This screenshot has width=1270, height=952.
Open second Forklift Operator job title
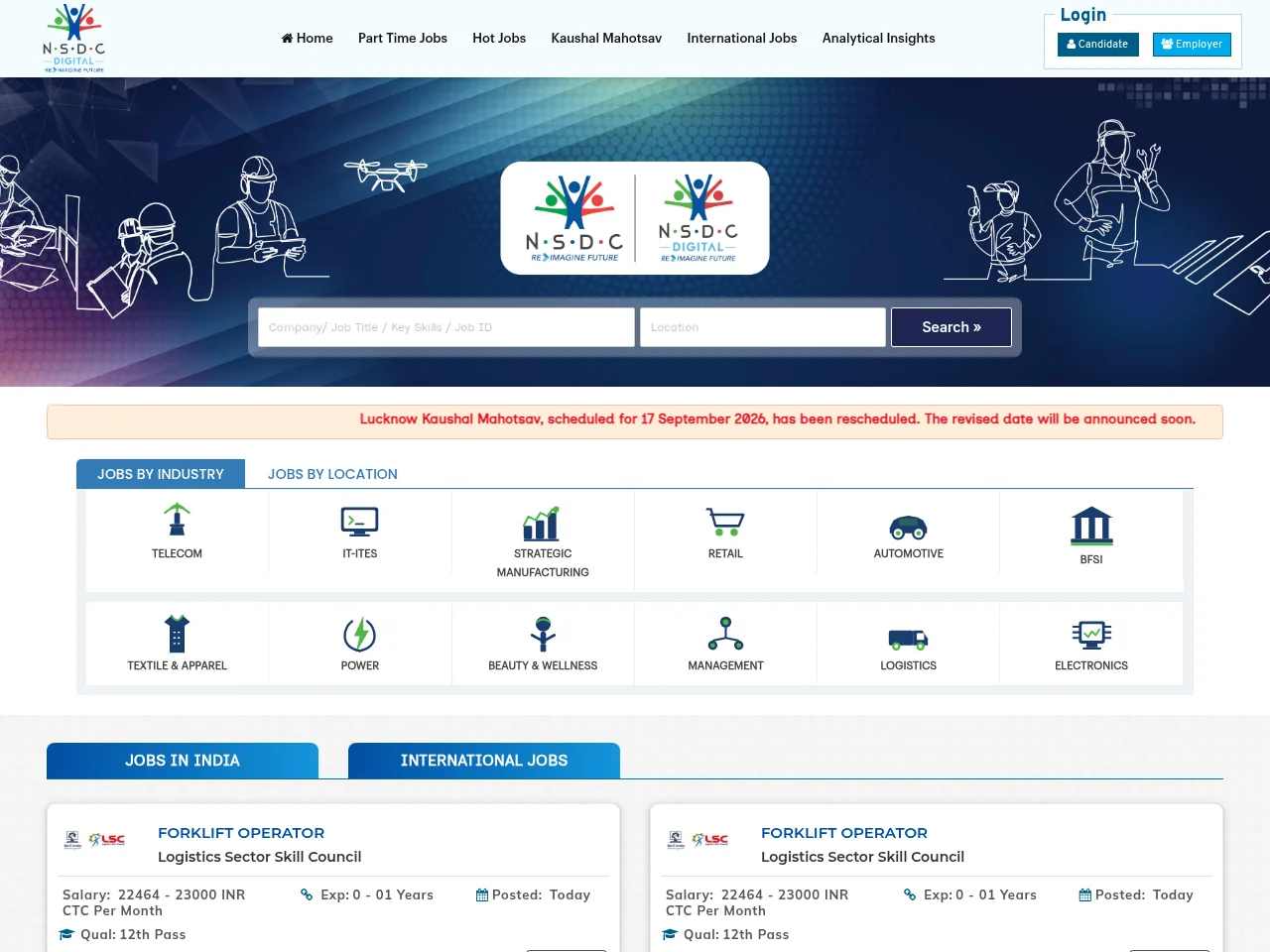844,833
